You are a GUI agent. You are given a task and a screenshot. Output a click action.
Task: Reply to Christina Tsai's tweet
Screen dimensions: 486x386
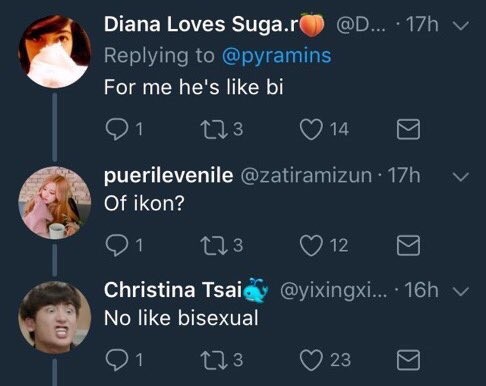116,360
